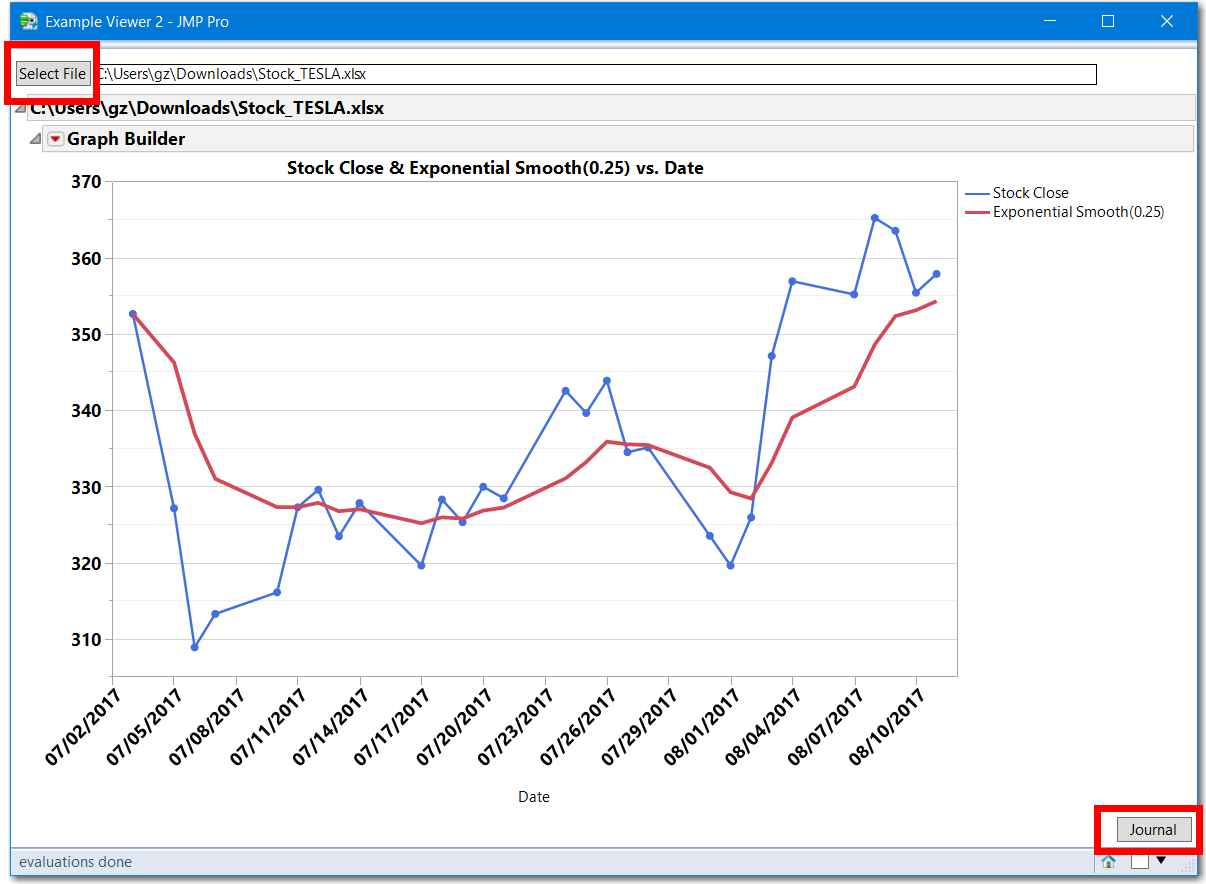Viewport: 1206px width, 884px height.
Task: Click the graph title text
Action: click(x=495, y=168)
